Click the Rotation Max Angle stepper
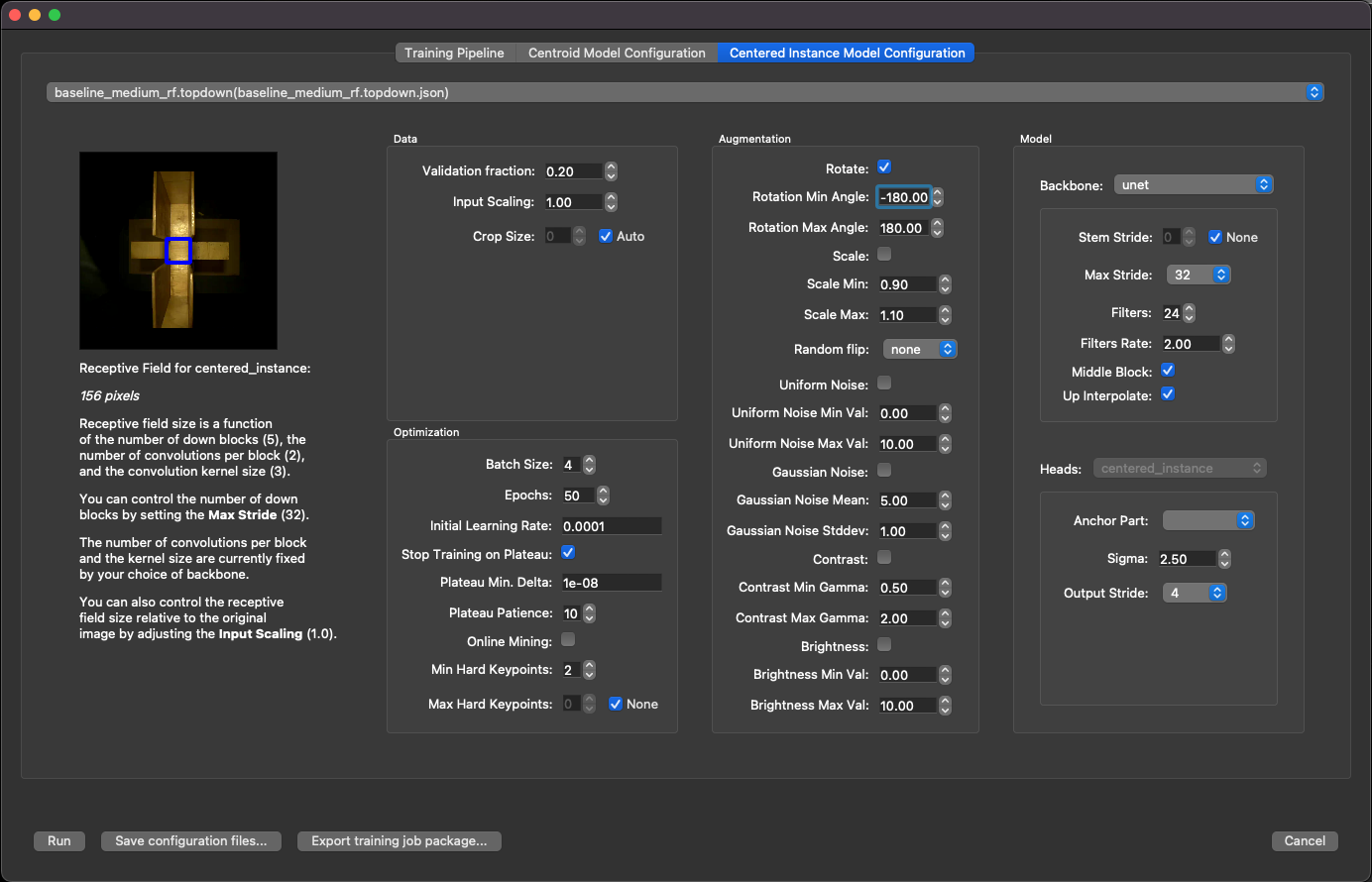Image resolution: width=1372 pixels, height=882 pixels. click(x=937, y=228)
